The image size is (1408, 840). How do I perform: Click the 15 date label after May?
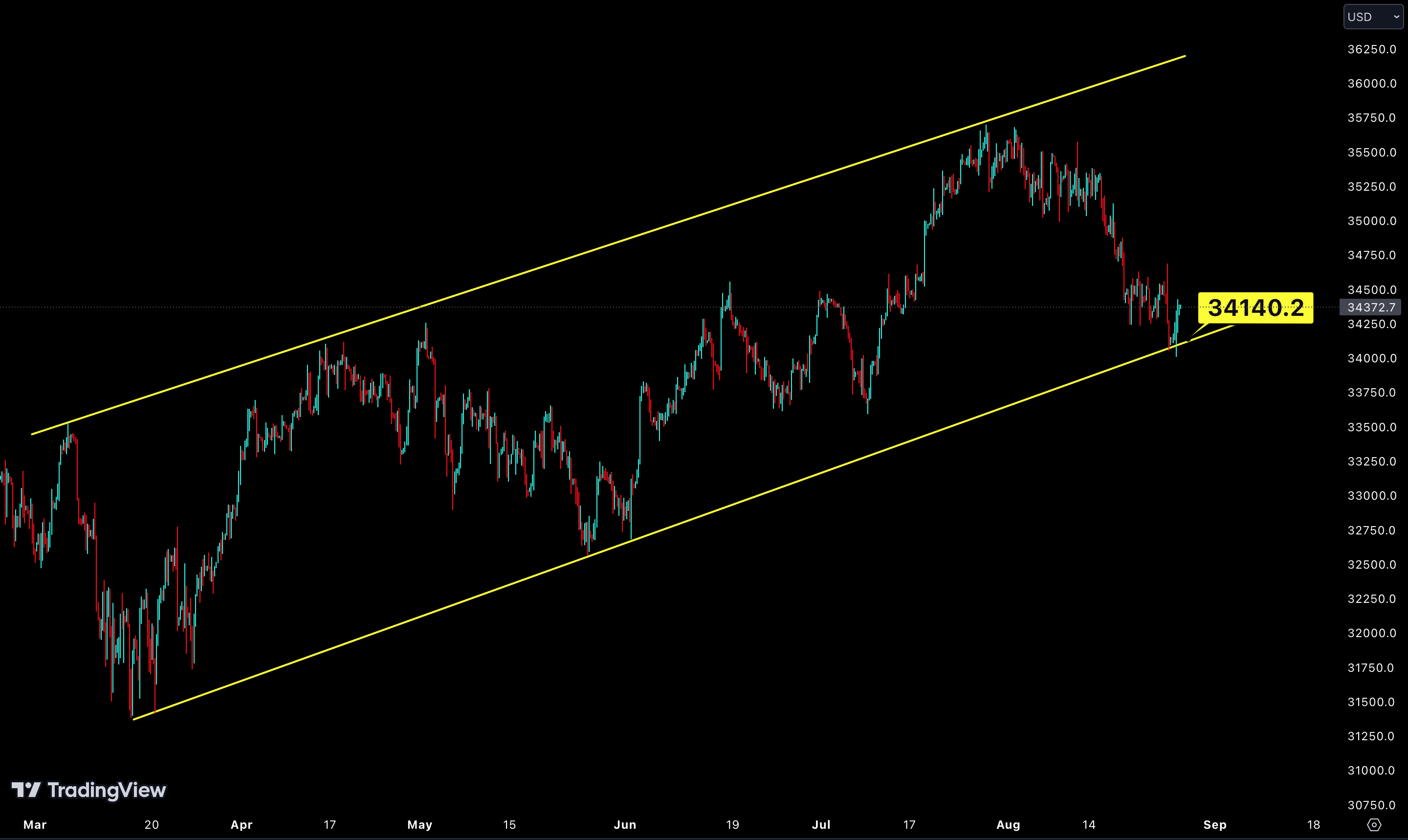509,825
